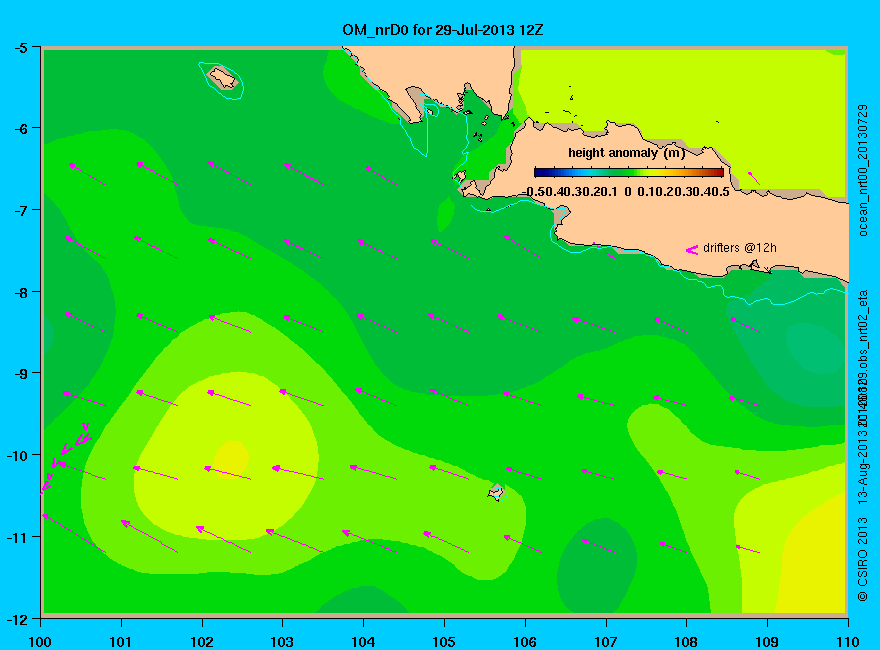Image resolution: width=880 pixels, height=650 pixels.
Task: Click the x-axis label 100
Action: coord(40,642)
